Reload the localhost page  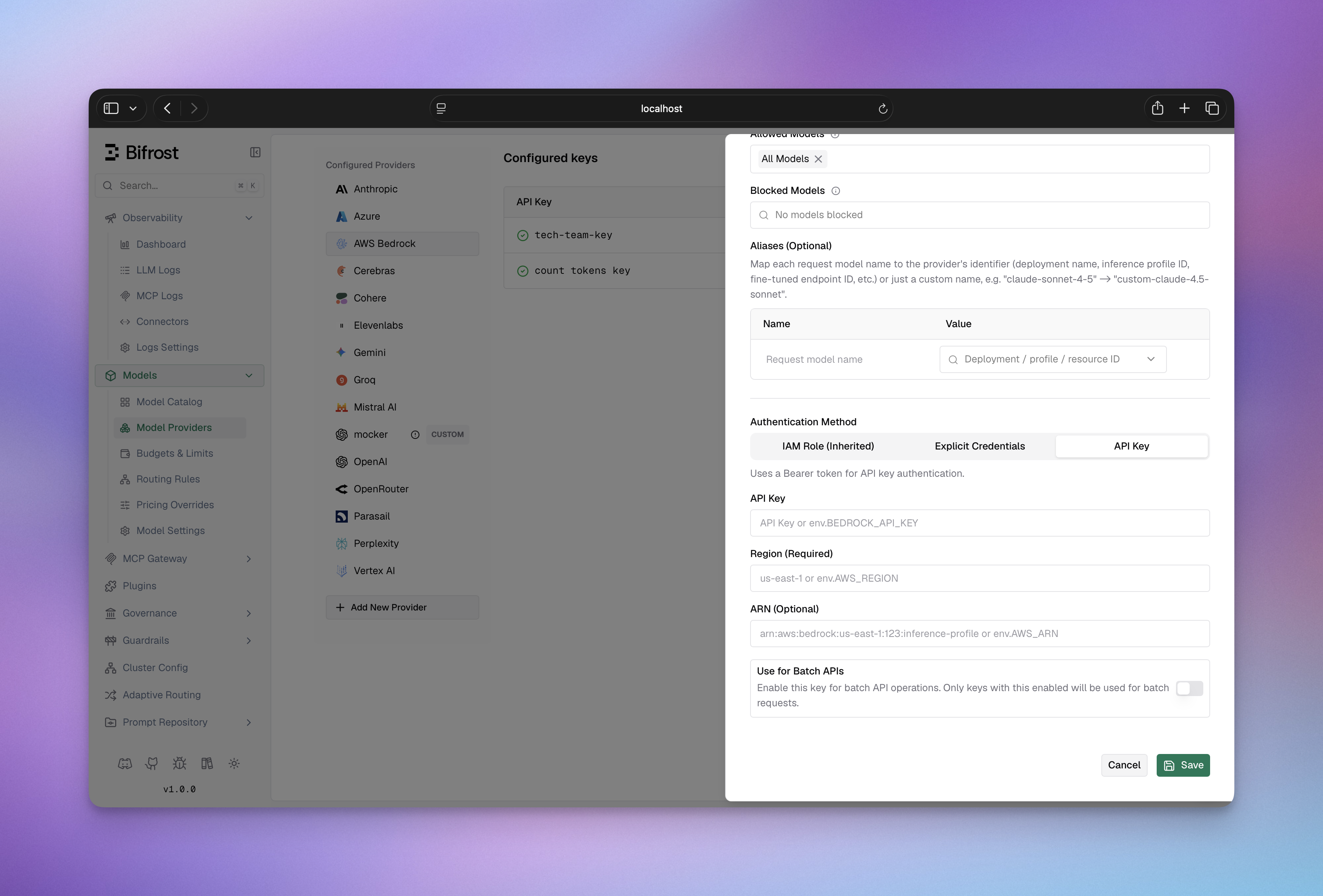pyautogui.click(x=883, y=109)
